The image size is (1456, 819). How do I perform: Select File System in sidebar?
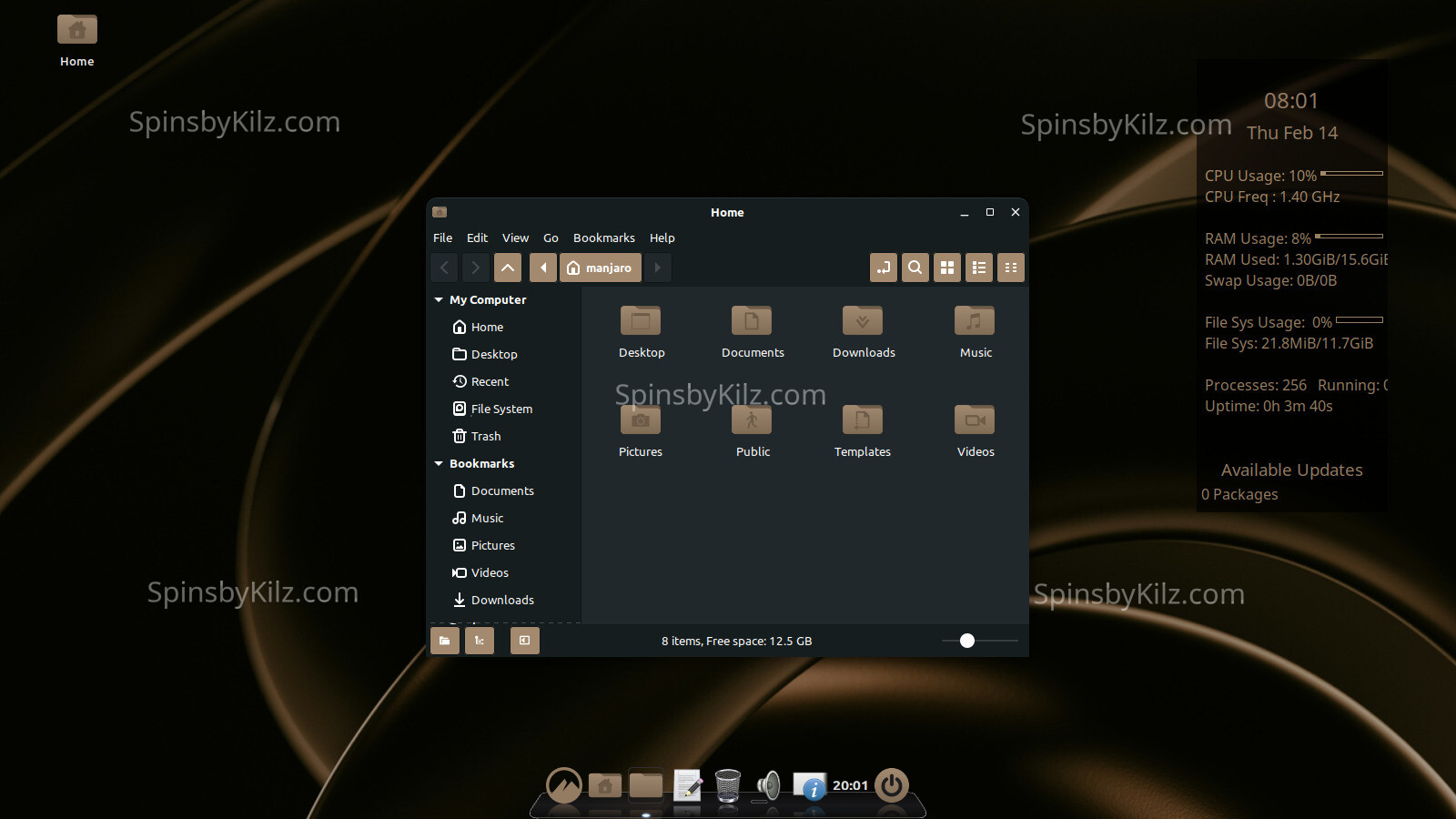tap(501, 409)
